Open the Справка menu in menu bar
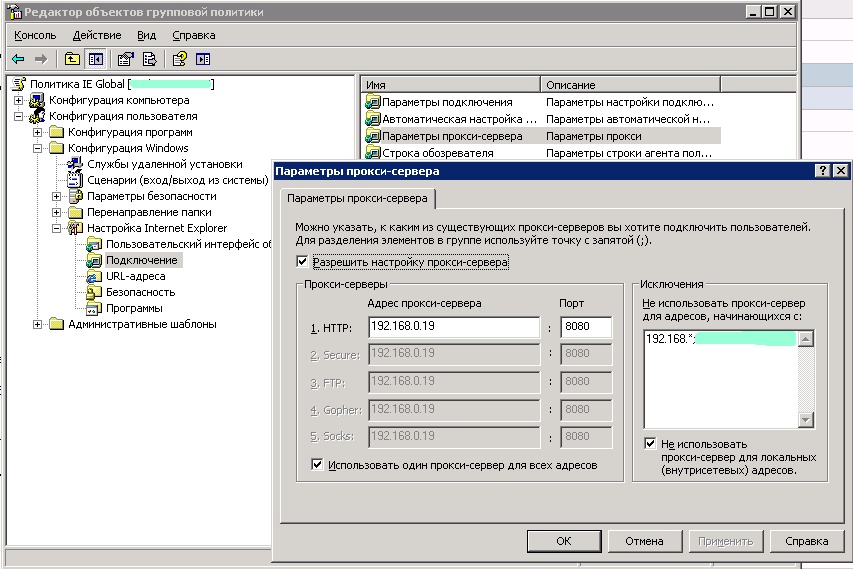853x569 pixels. tap(194, 35)
